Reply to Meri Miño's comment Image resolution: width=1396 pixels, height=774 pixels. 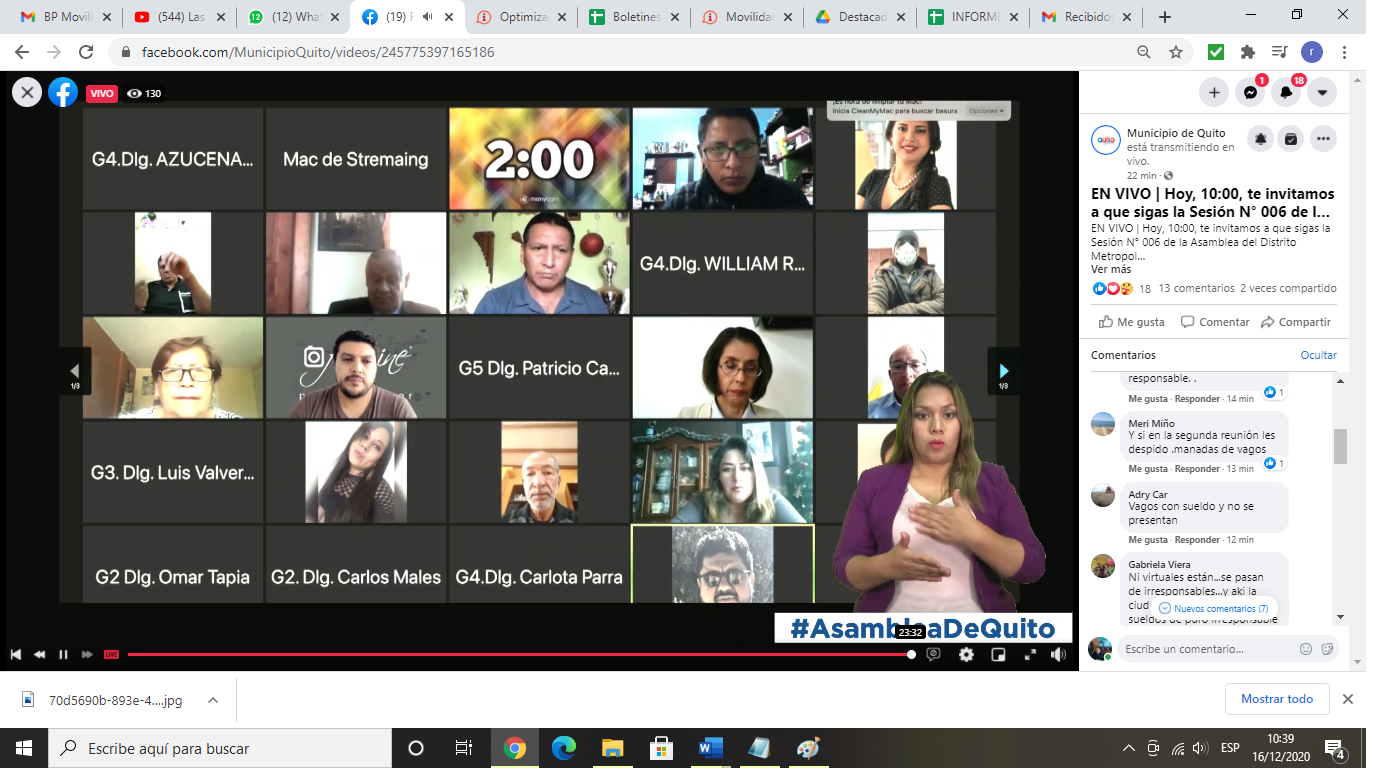click(x=1197, y=469)
